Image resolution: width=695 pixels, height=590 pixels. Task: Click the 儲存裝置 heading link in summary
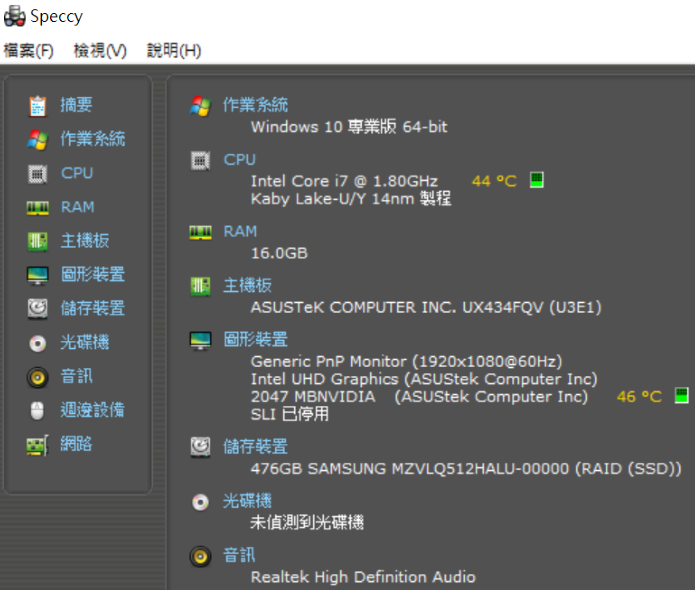click(255, 446)
